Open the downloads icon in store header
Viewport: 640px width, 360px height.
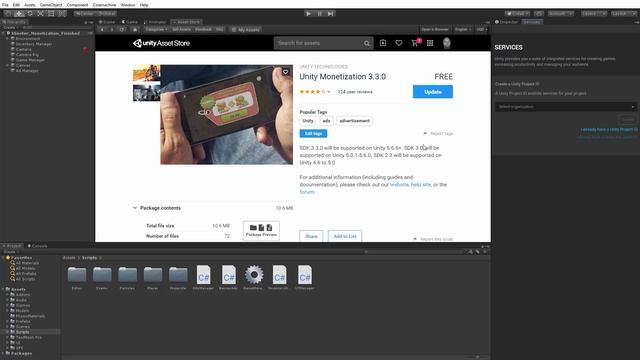(383, 43)
